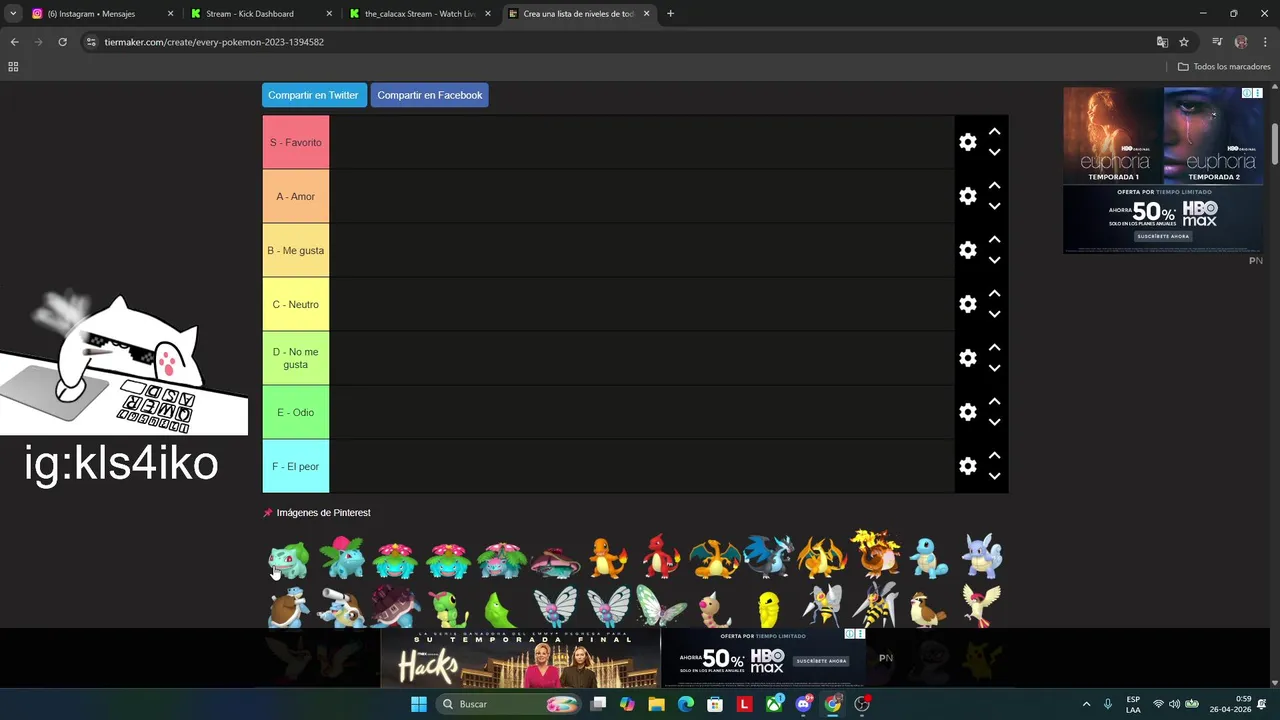1280x720 pixels.
Task: Switch to Instagram Mensajes tab
Action: pos(101,14)
